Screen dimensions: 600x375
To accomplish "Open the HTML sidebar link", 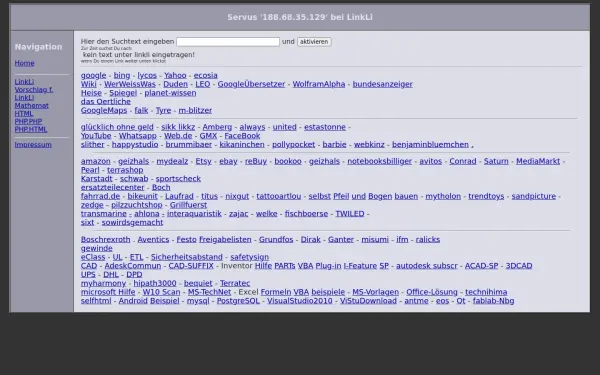I will pyautogui.click(x=24, y=113).
